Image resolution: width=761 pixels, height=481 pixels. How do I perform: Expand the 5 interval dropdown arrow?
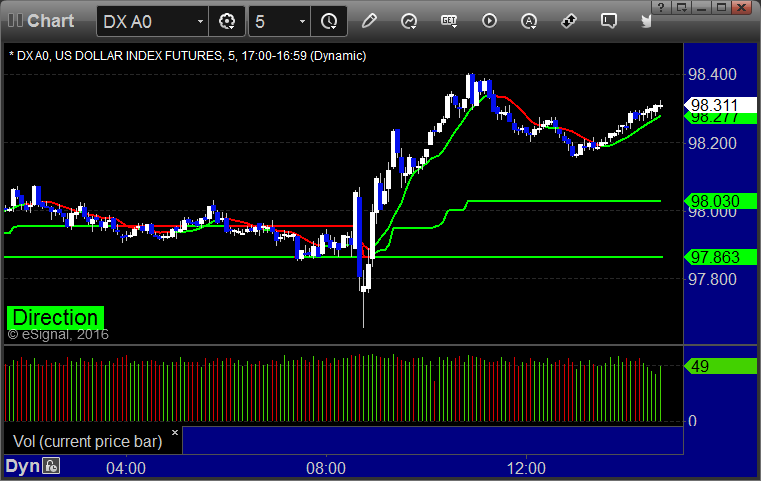pyautogui.click(x=302, y=21)
